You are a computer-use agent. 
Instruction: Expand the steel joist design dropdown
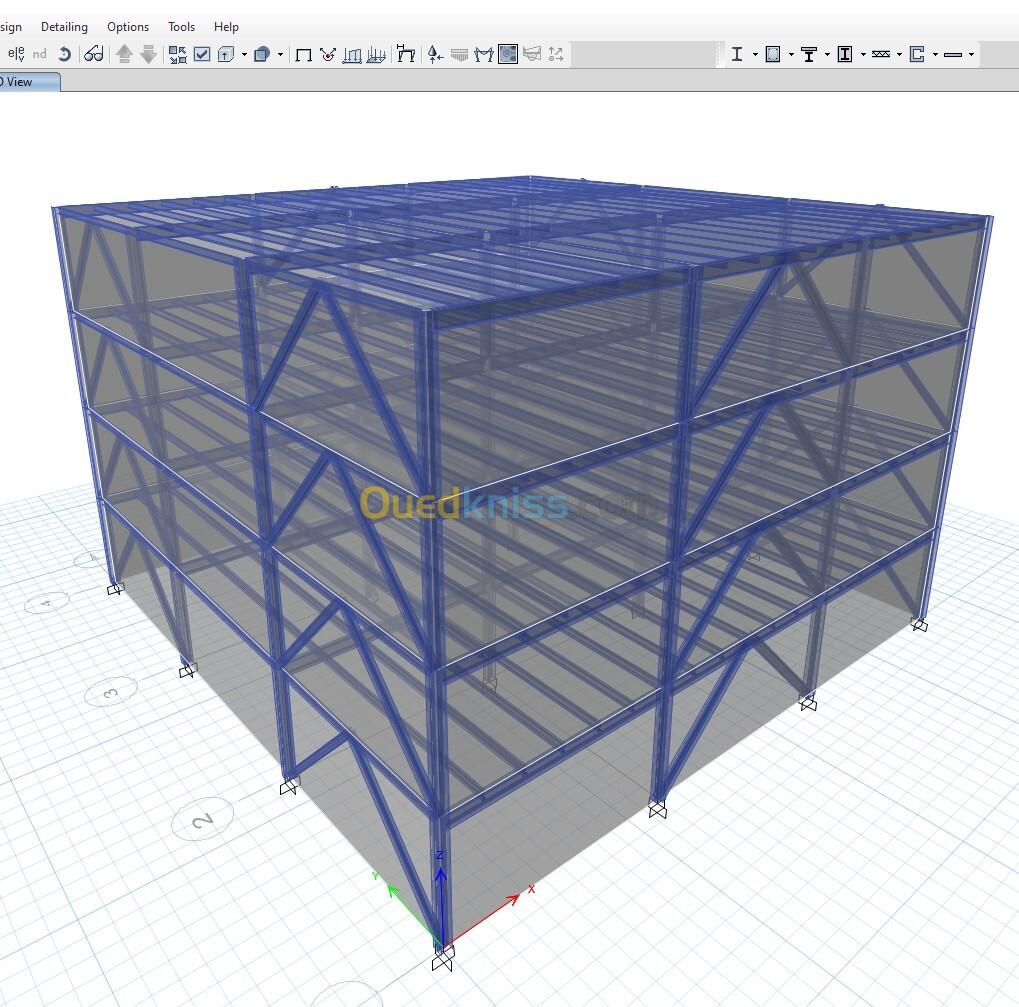(x=899, y=55)
